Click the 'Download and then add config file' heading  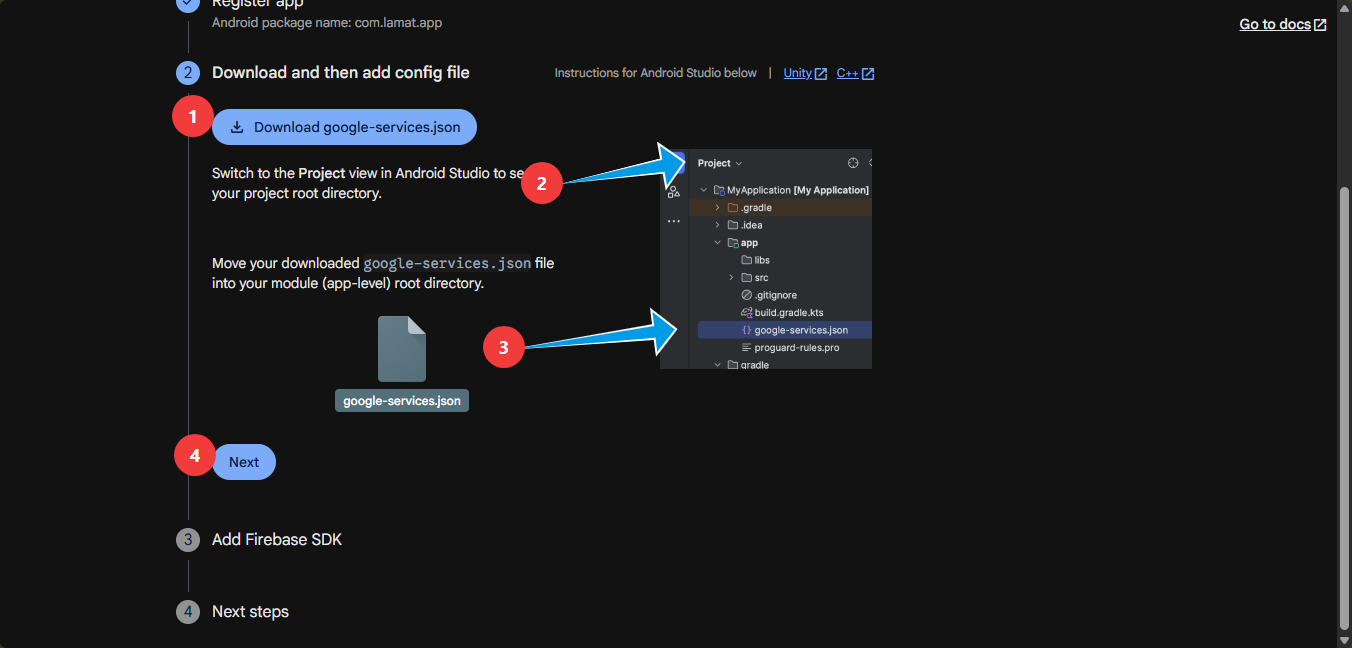tap(341, 72)
